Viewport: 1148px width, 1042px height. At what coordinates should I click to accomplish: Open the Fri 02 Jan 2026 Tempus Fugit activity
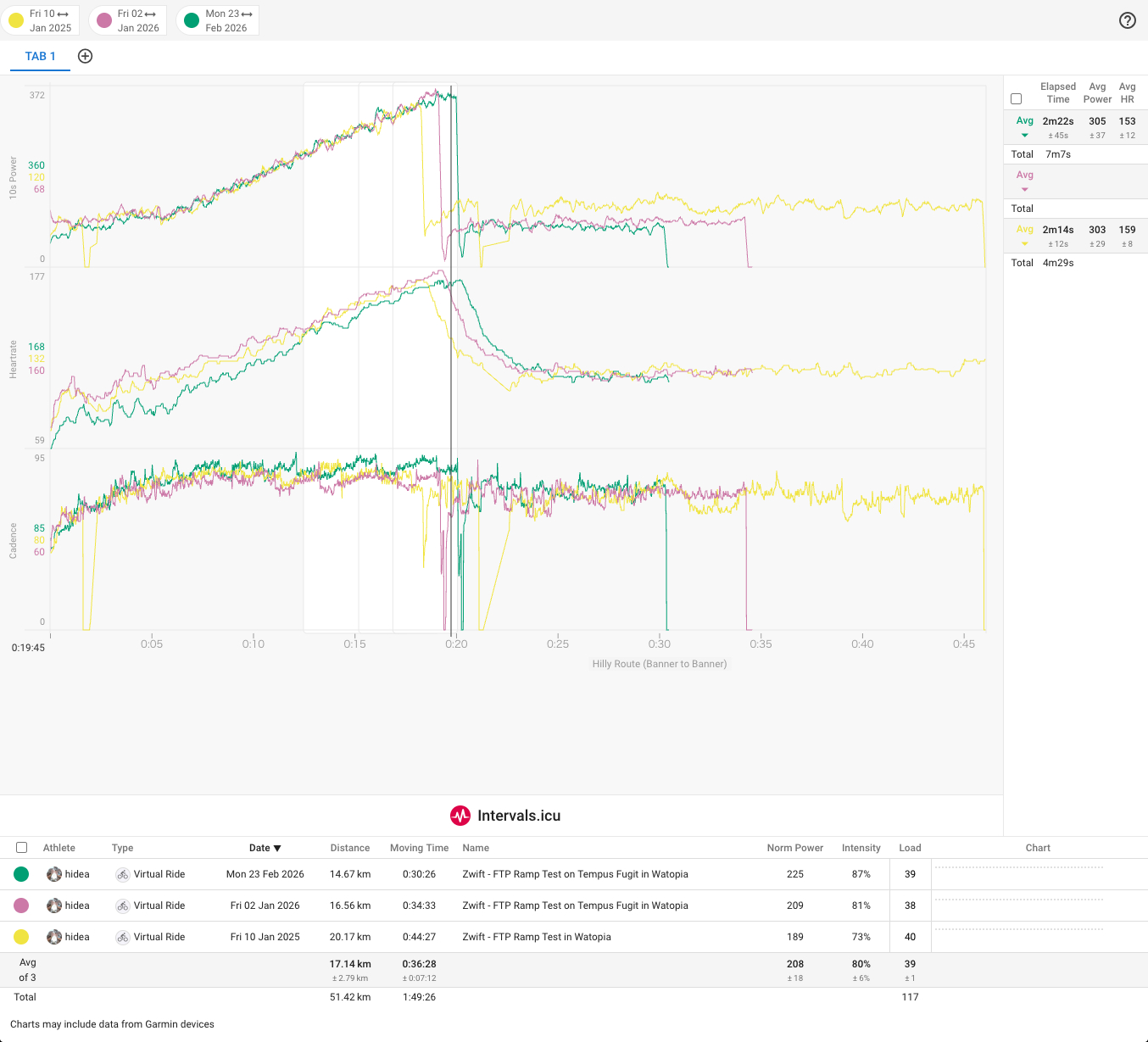pyautogui.click(x=575, y=905)
